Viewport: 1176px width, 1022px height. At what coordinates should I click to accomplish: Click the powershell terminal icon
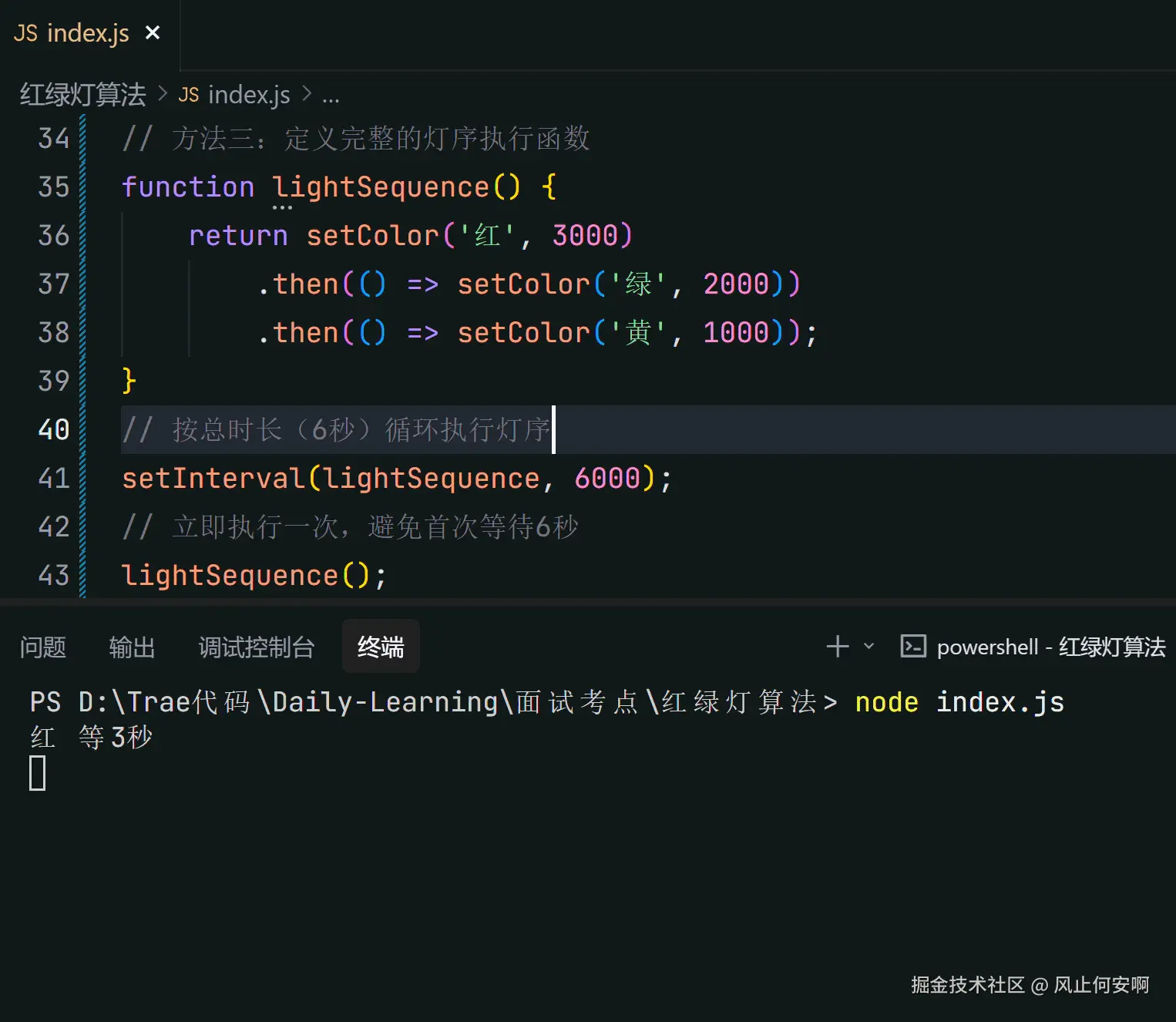(913, 646)
